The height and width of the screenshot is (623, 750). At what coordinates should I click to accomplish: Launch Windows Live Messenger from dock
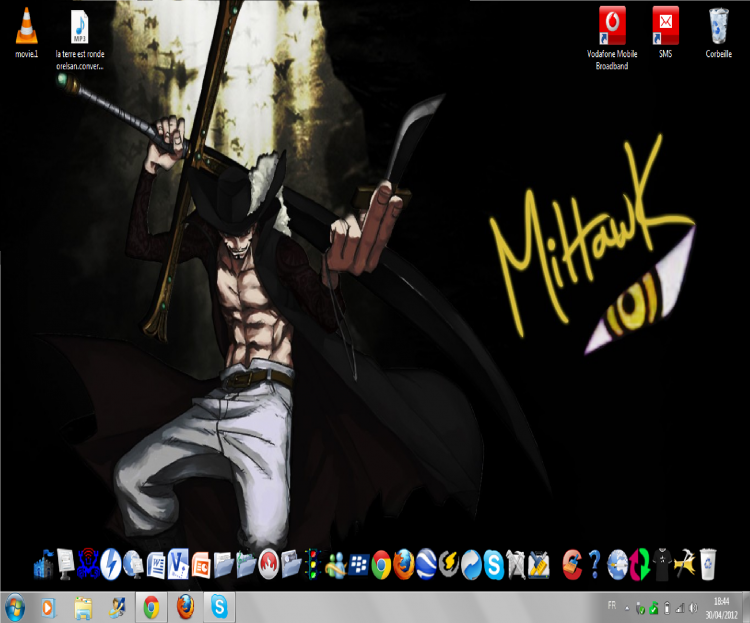click(x=336, y=565)
